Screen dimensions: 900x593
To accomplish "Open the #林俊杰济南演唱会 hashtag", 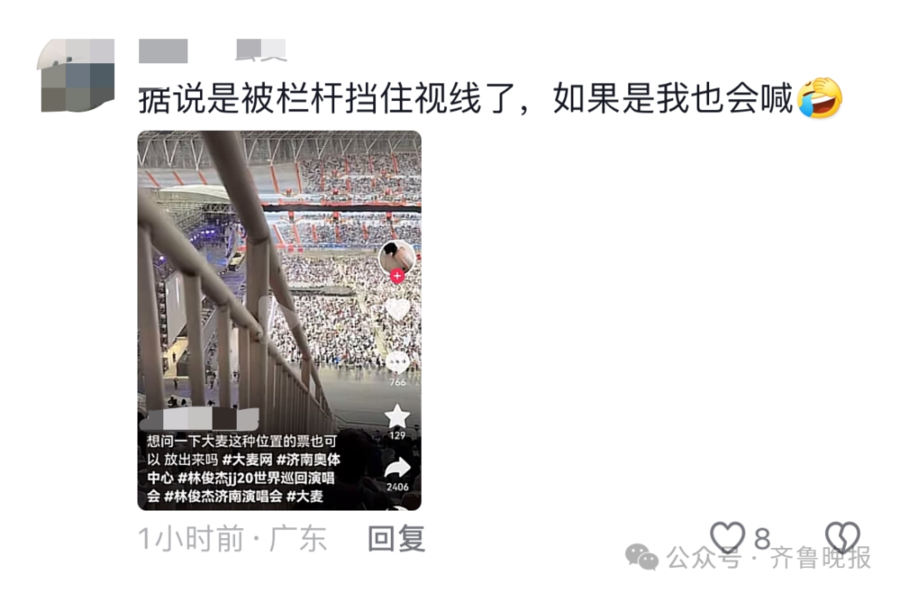I will click(223, 496).
